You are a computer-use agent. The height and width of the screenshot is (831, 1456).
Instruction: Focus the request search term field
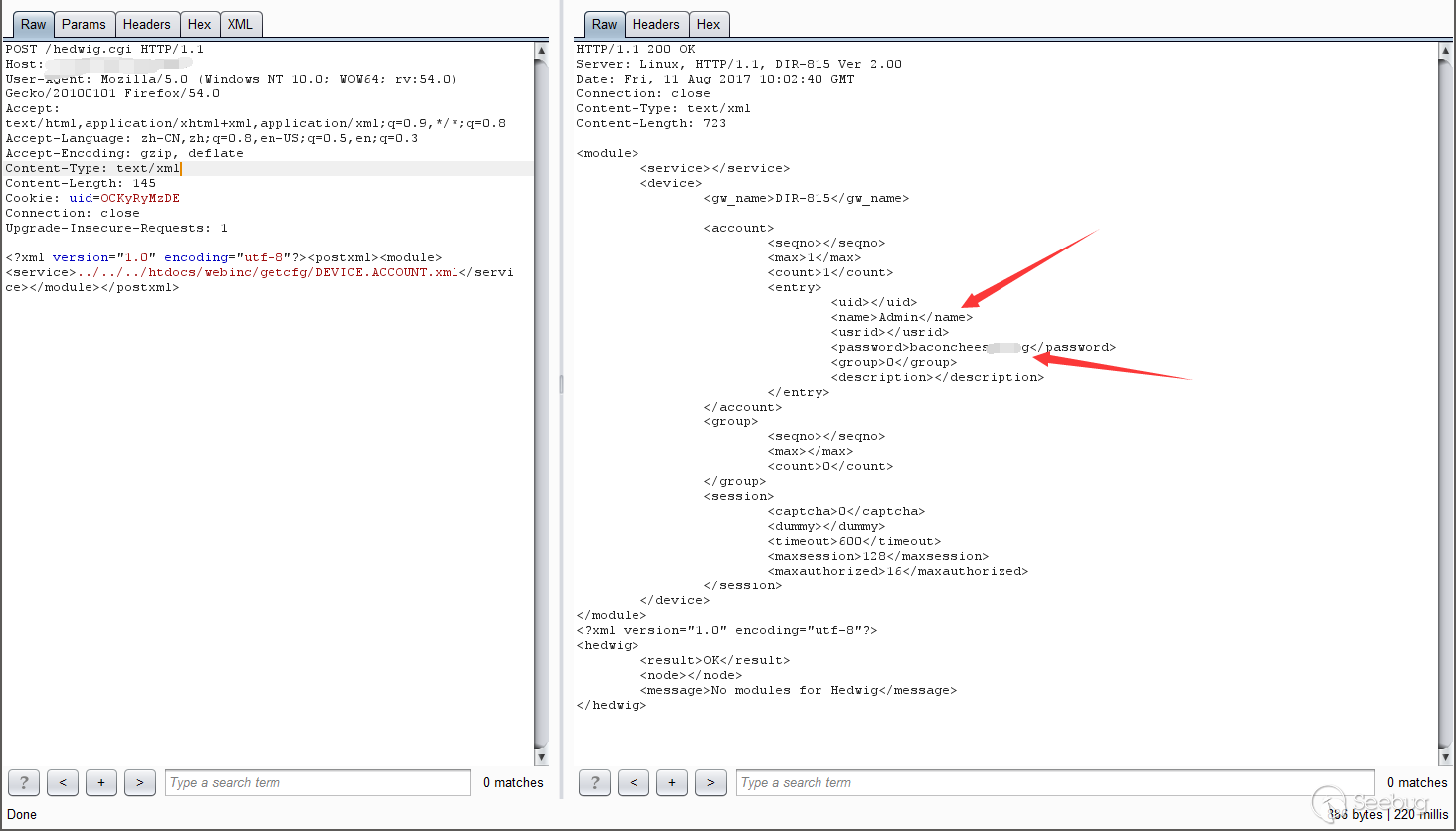coord(318,782)
